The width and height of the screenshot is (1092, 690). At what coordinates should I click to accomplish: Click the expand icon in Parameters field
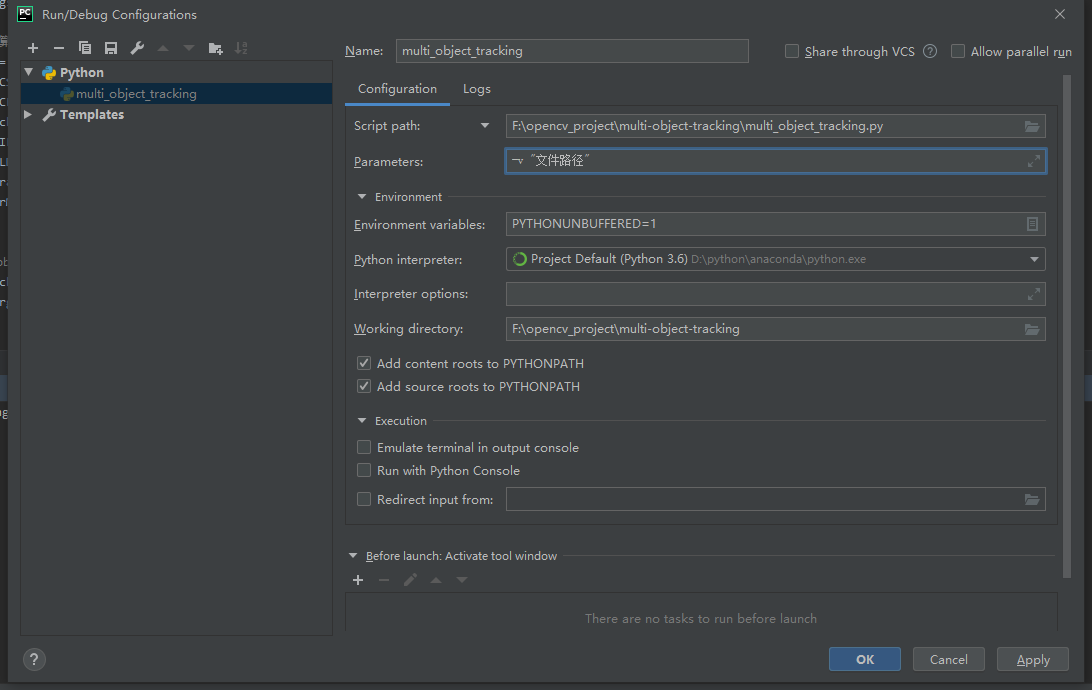(x=1034, y=161)
